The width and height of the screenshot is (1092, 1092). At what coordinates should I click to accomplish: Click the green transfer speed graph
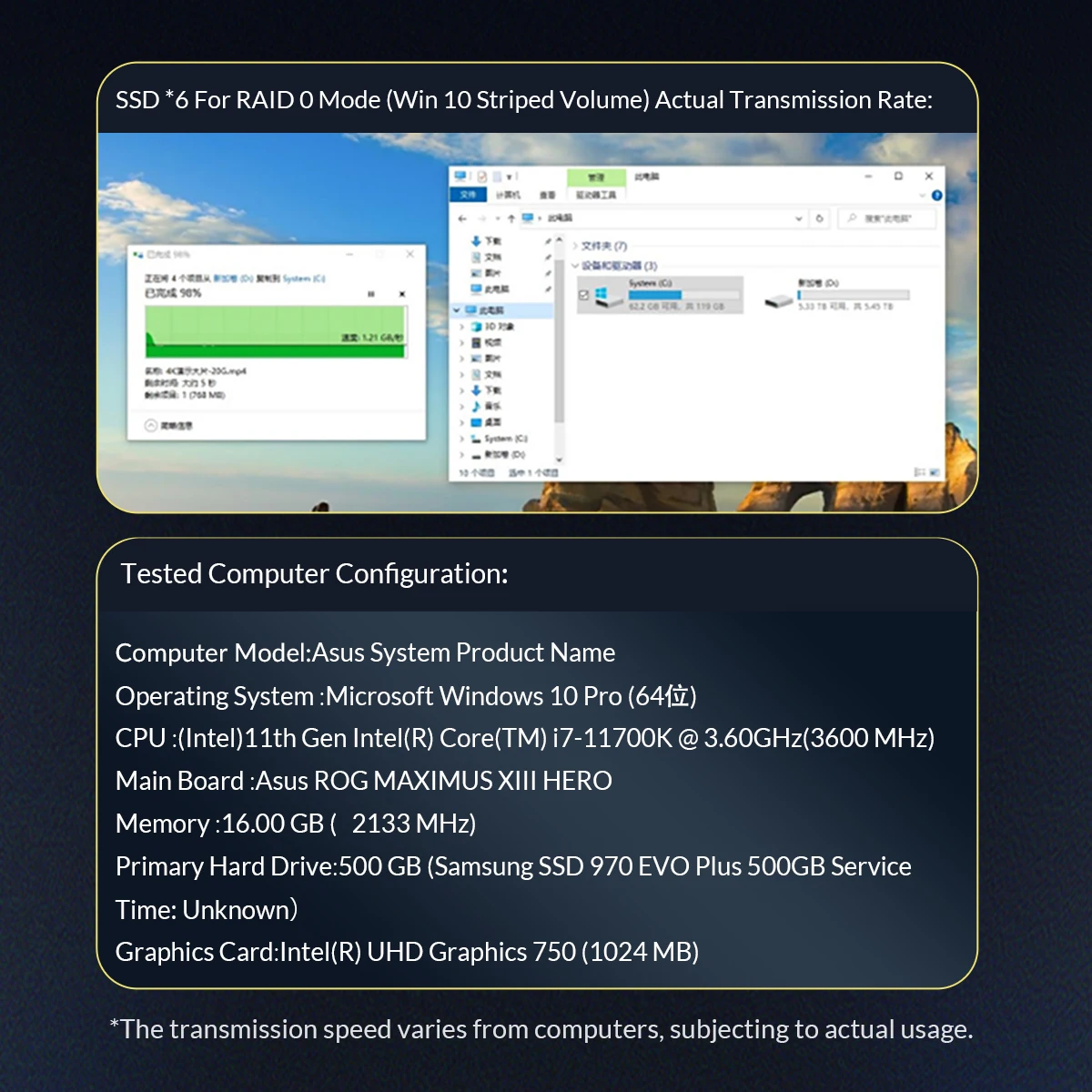click(x=275, y=331)
